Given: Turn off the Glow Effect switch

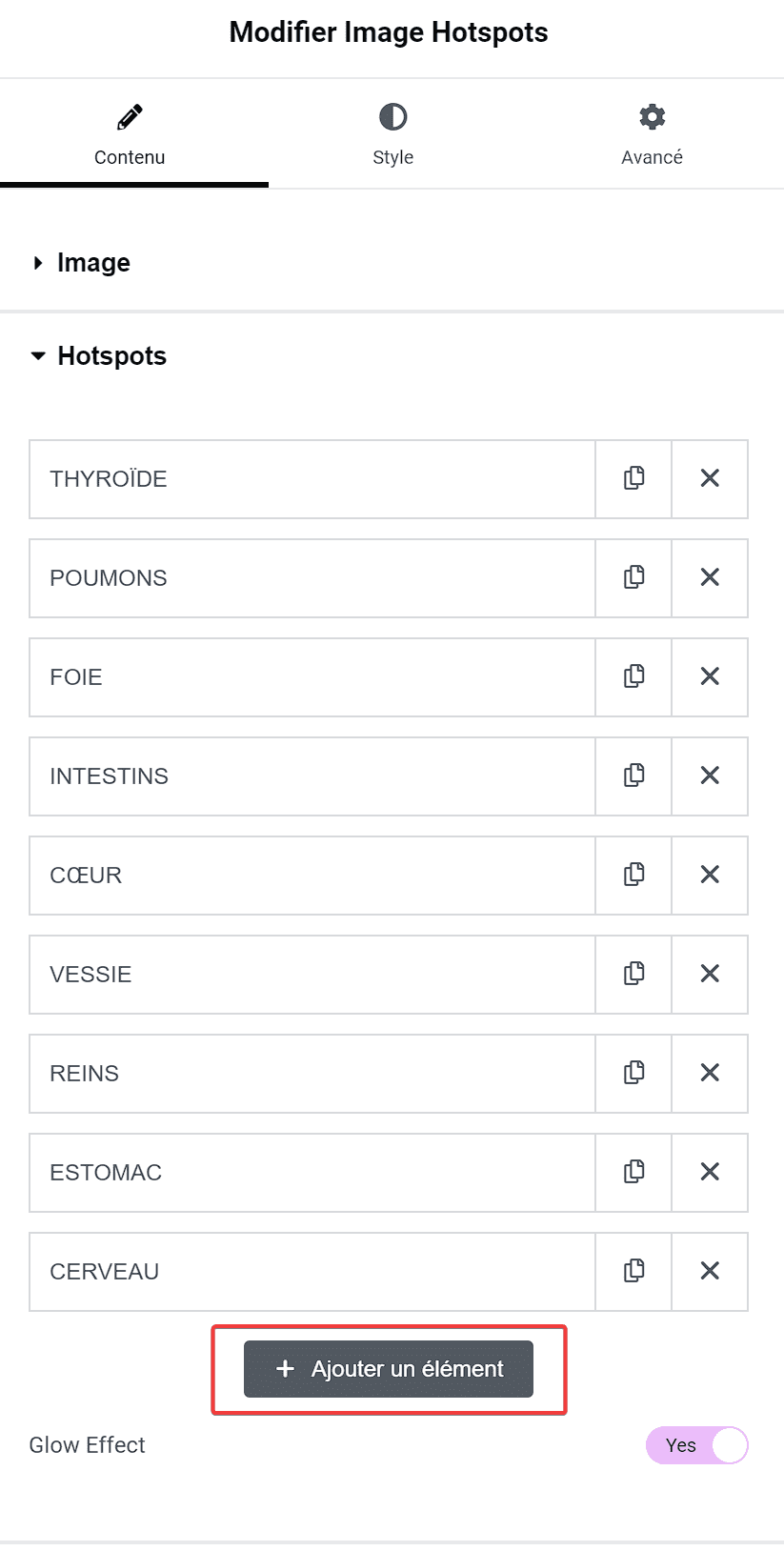Looking at the screenshot, I should 697,1445.
